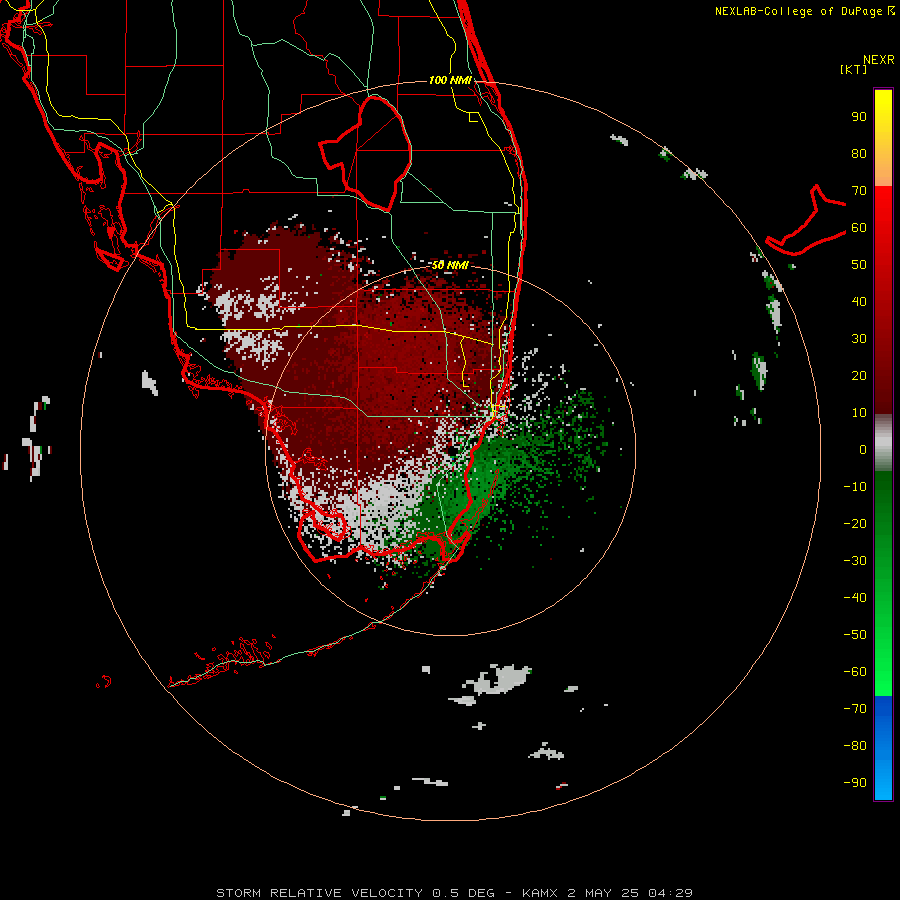Click the 90 label on the velocity scale
The image size is (900, 900).
(859, 117)
